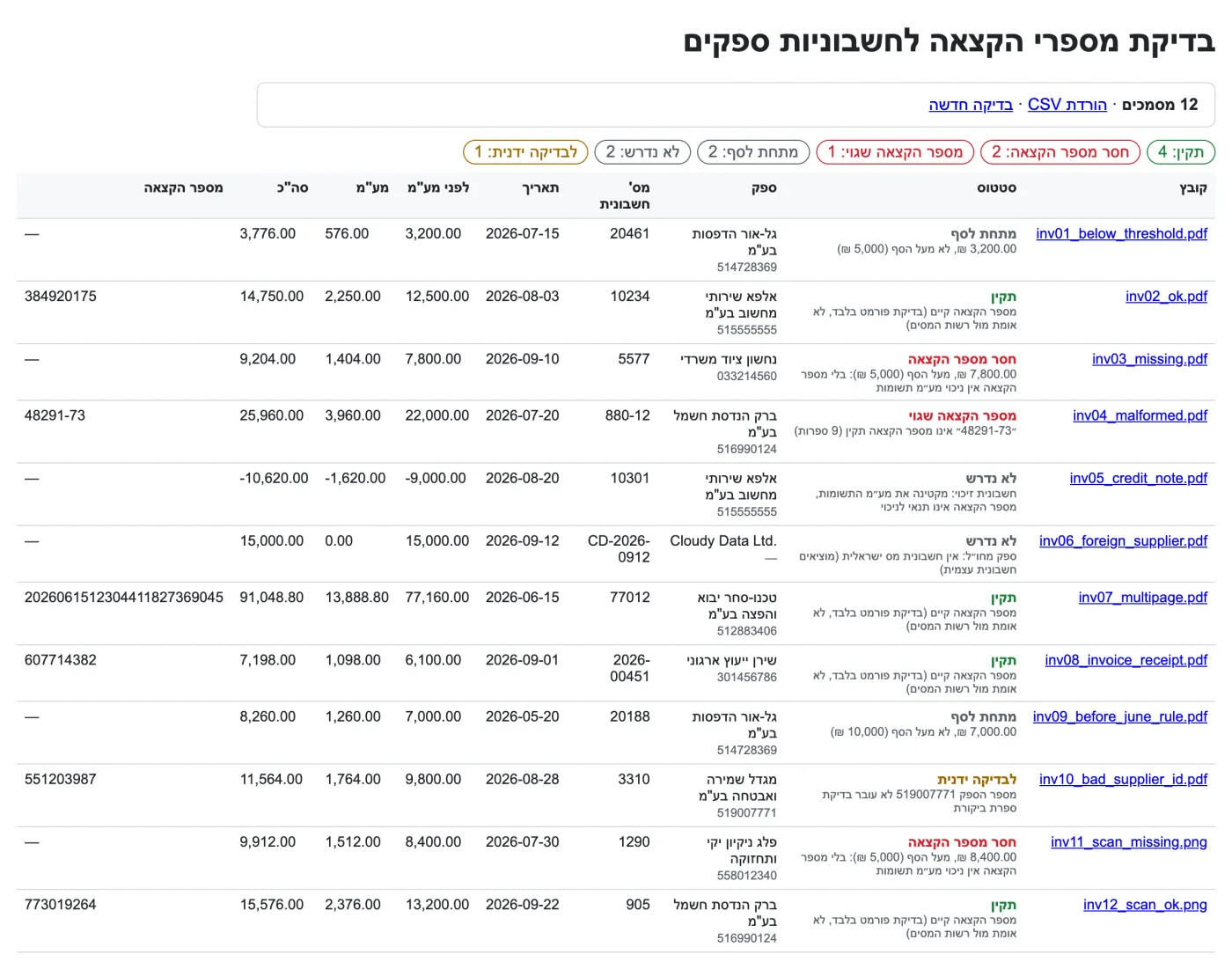Click the total amount 91,048.80
1232x969 pixels.
272,598
